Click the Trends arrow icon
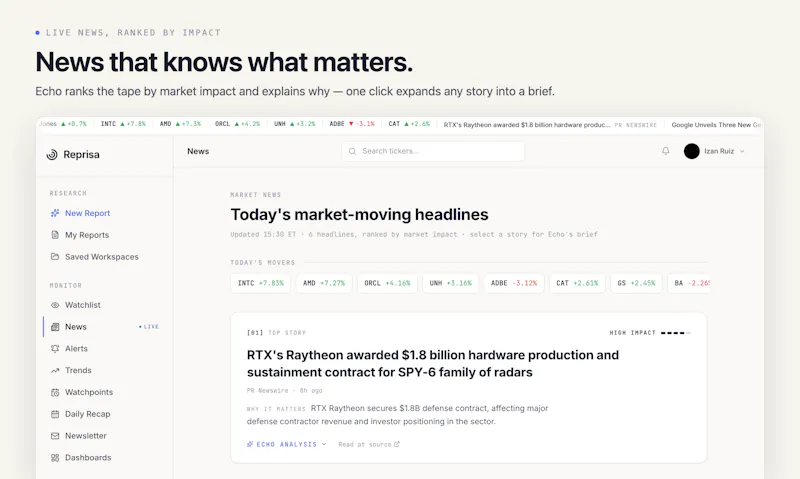Screen dimensions: 800x479 tap(55, 370)
